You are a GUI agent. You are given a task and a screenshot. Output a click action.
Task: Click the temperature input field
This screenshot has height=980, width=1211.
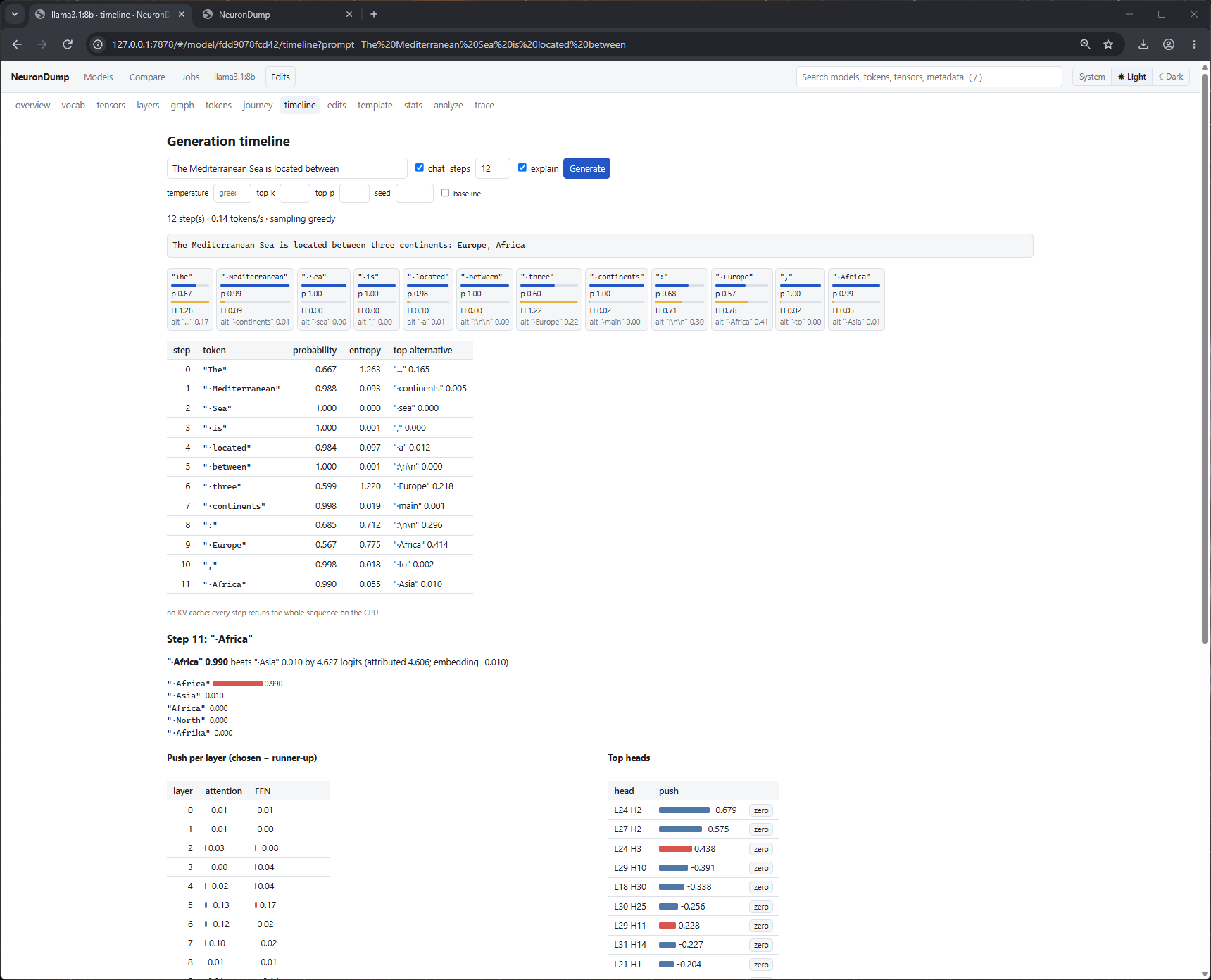(232, 193)
